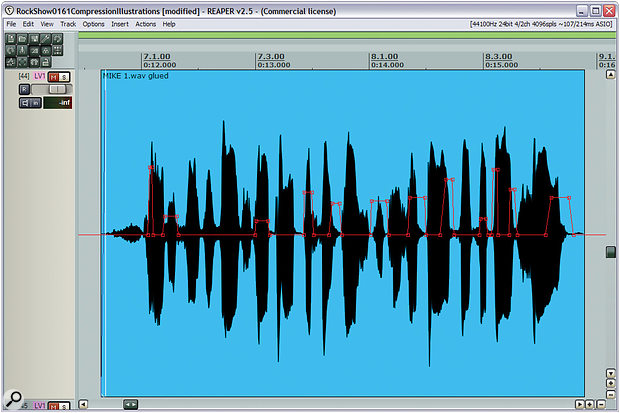Screen dimensions: 620x413
Task: Toggle the ripple editing toolbar icon
Action: (x=58, y=50)
